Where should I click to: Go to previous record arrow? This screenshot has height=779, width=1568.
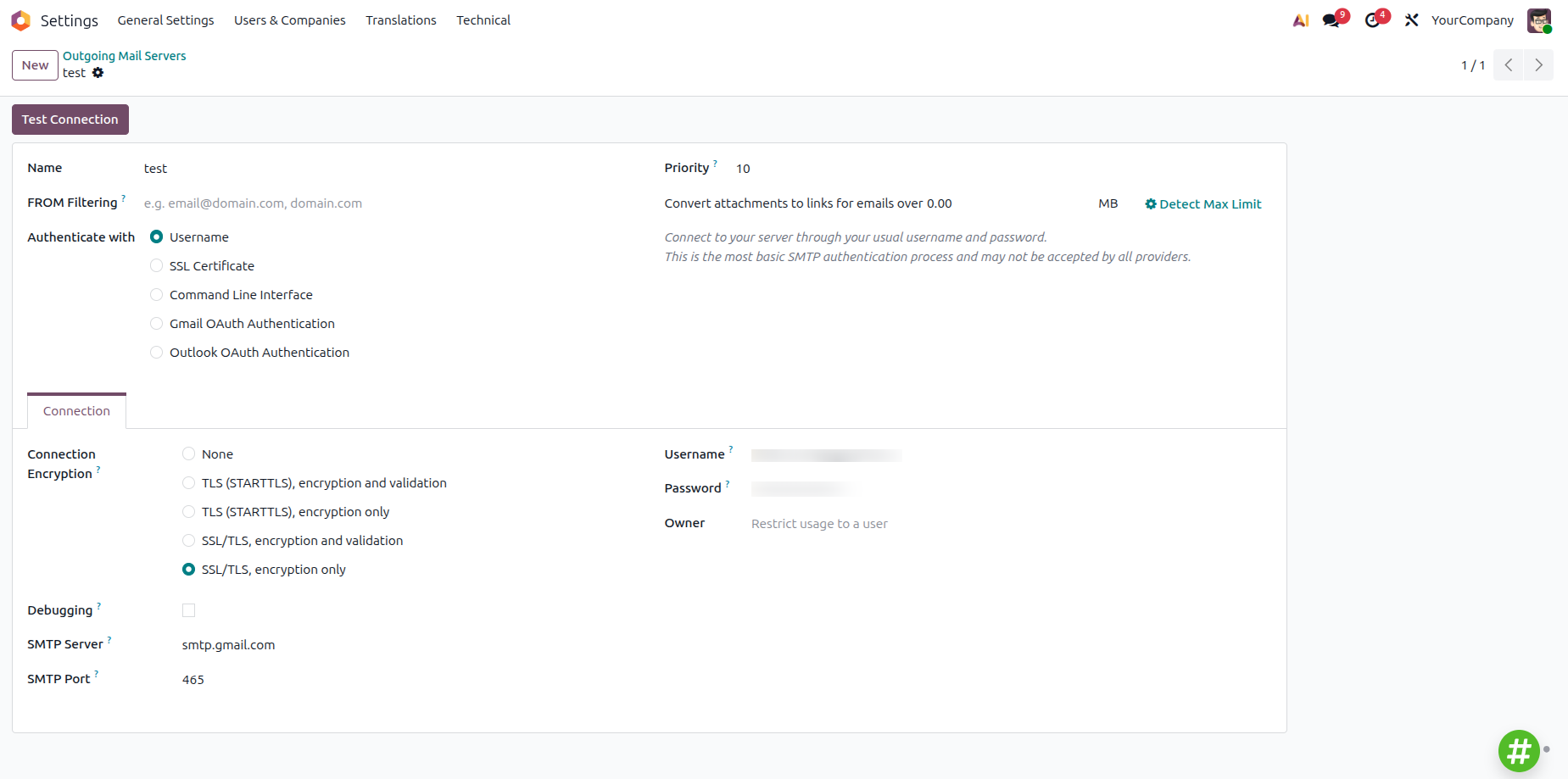(x=1509, y=65)
